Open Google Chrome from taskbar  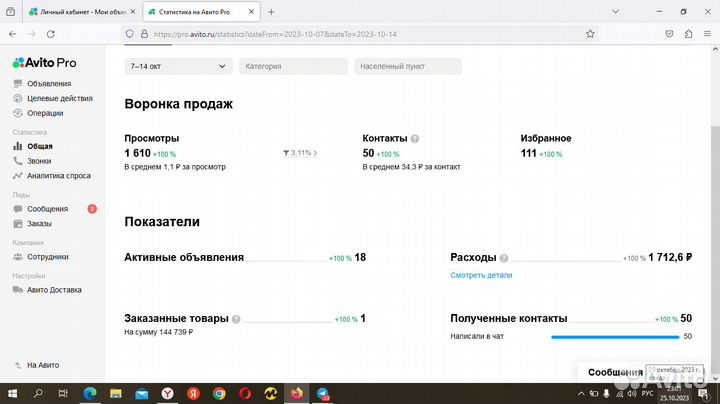pos(219,393)
